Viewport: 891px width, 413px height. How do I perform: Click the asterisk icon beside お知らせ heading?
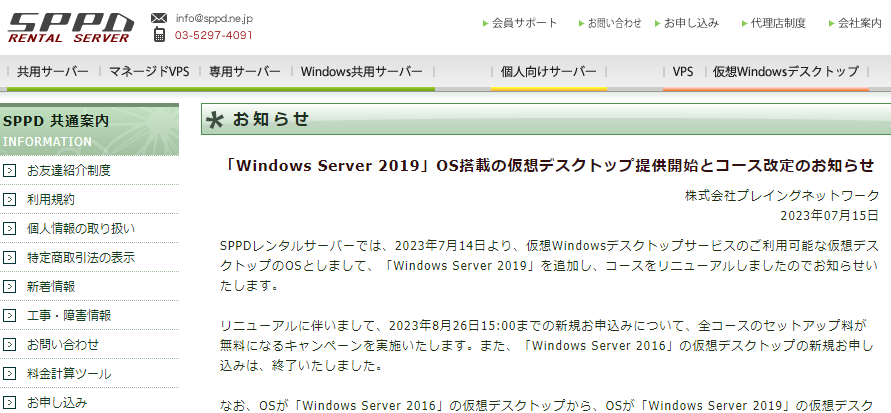click(214, 120)
